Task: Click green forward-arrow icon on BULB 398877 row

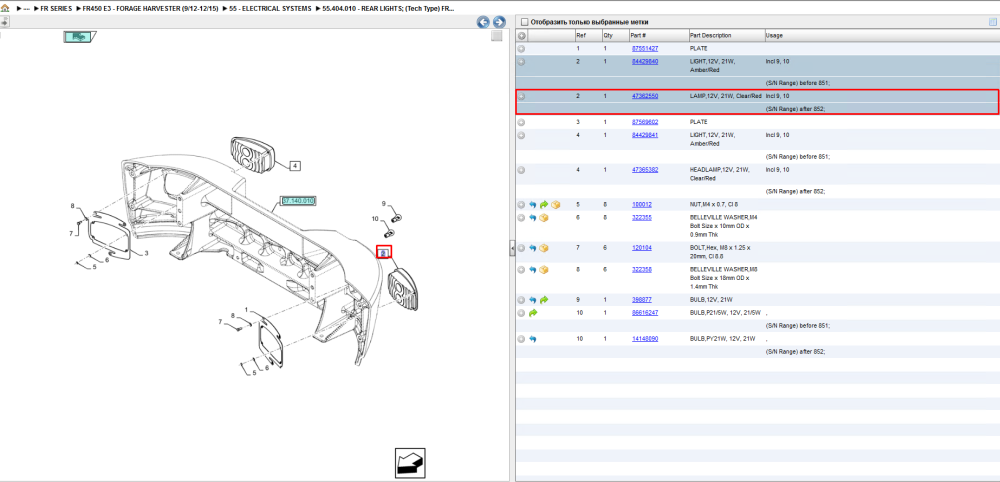Action: point(543,300)
